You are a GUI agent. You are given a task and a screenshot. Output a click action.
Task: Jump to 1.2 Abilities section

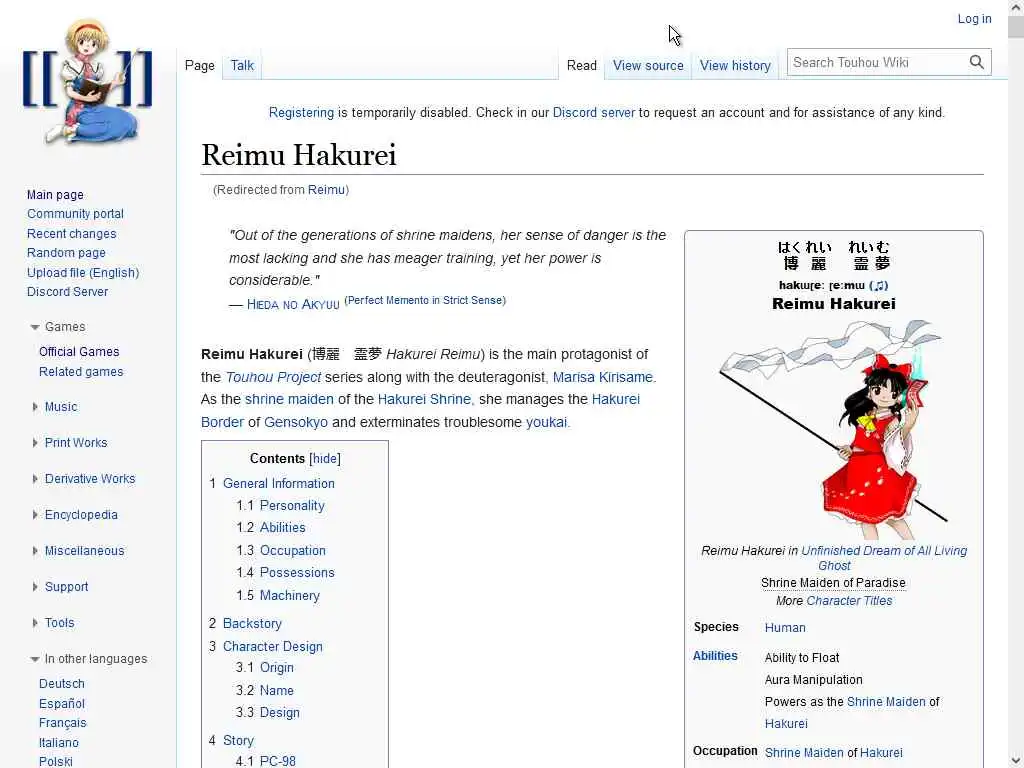[283, 527]
